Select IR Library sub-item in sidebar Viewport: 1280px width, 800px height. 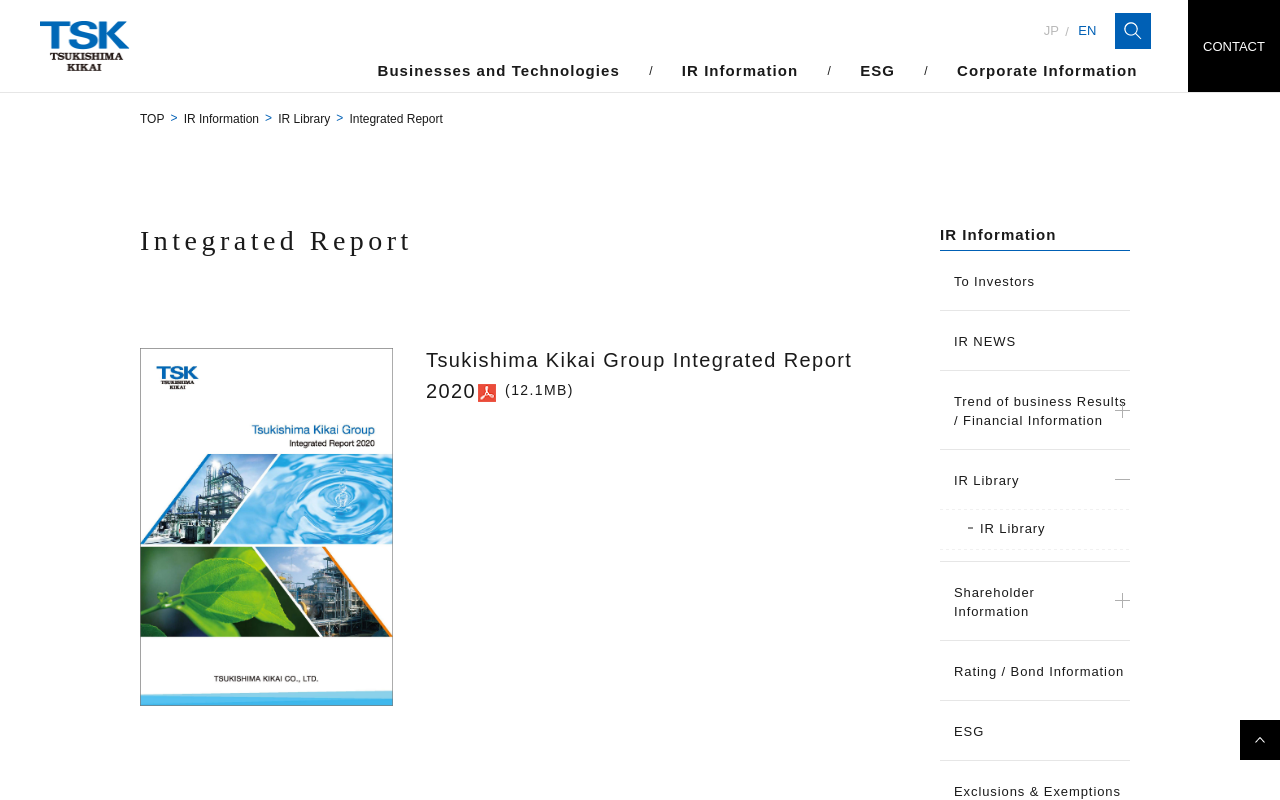point(1012,529)
